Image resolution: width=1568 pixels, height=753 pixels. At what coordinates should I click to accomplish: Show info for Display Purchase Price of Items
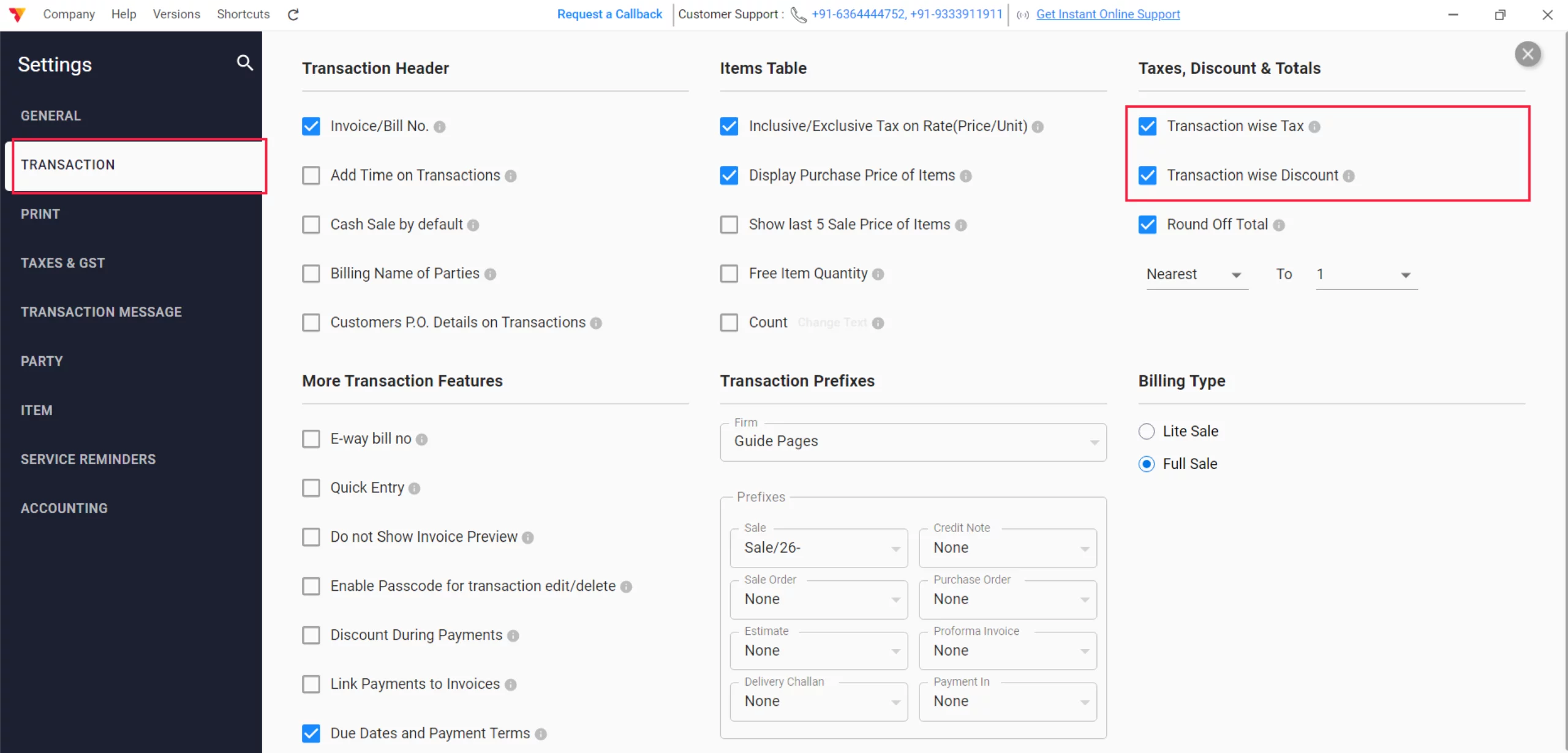966,176
